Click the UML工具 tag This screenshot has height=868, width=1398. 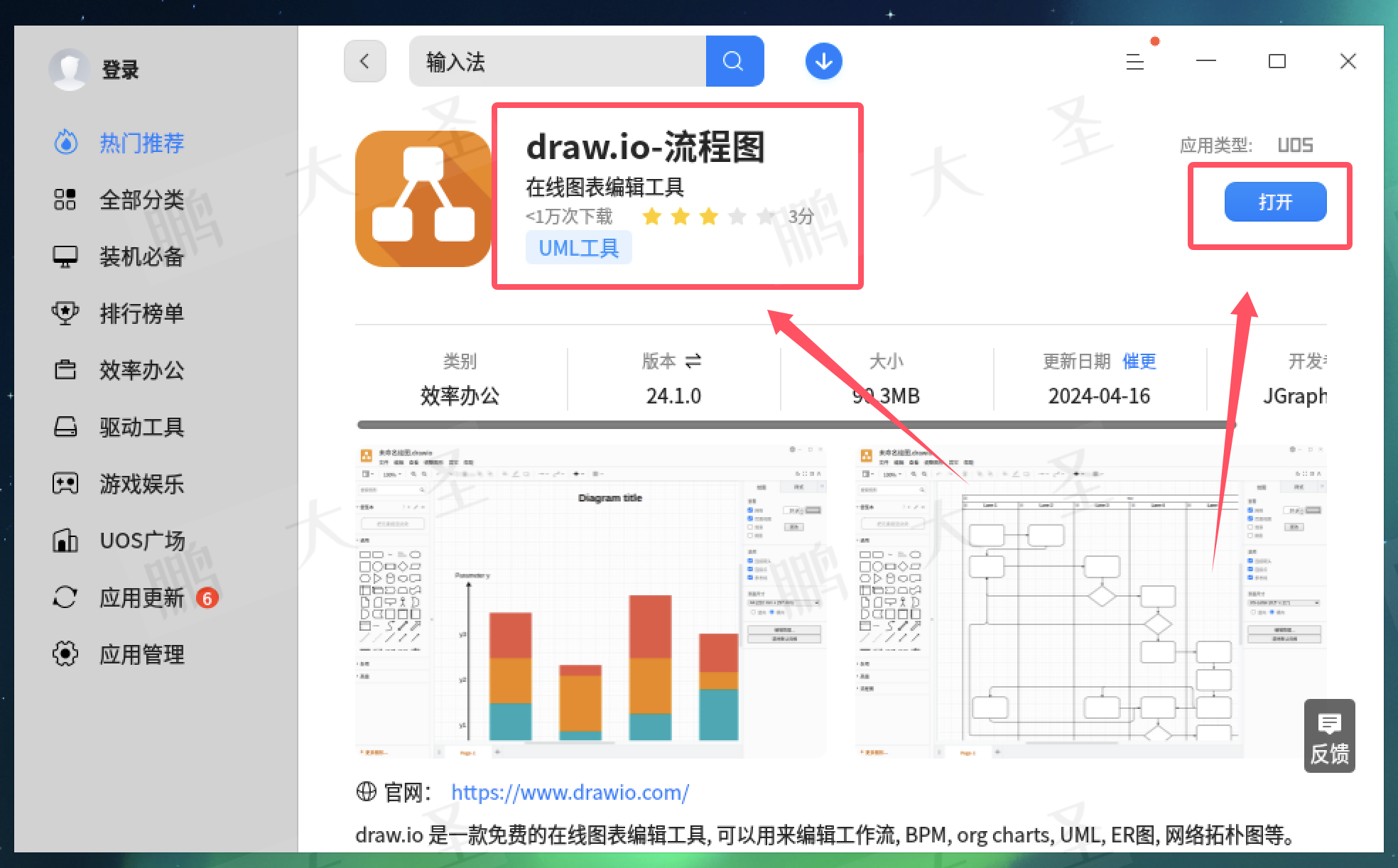pos(578,248)
